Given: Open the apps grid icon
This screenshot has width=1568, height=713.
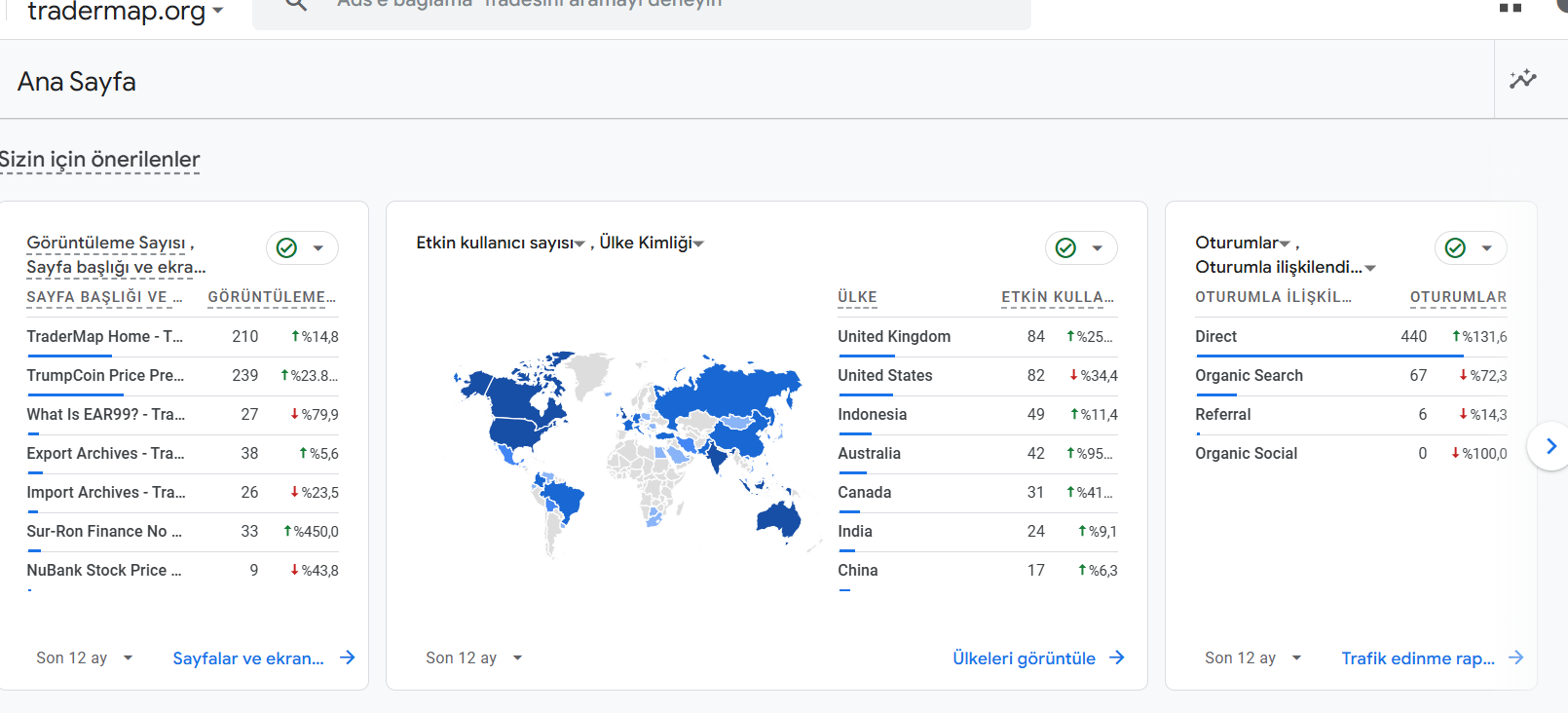Looking at the screenshot, I should (x=1511, y=7).
